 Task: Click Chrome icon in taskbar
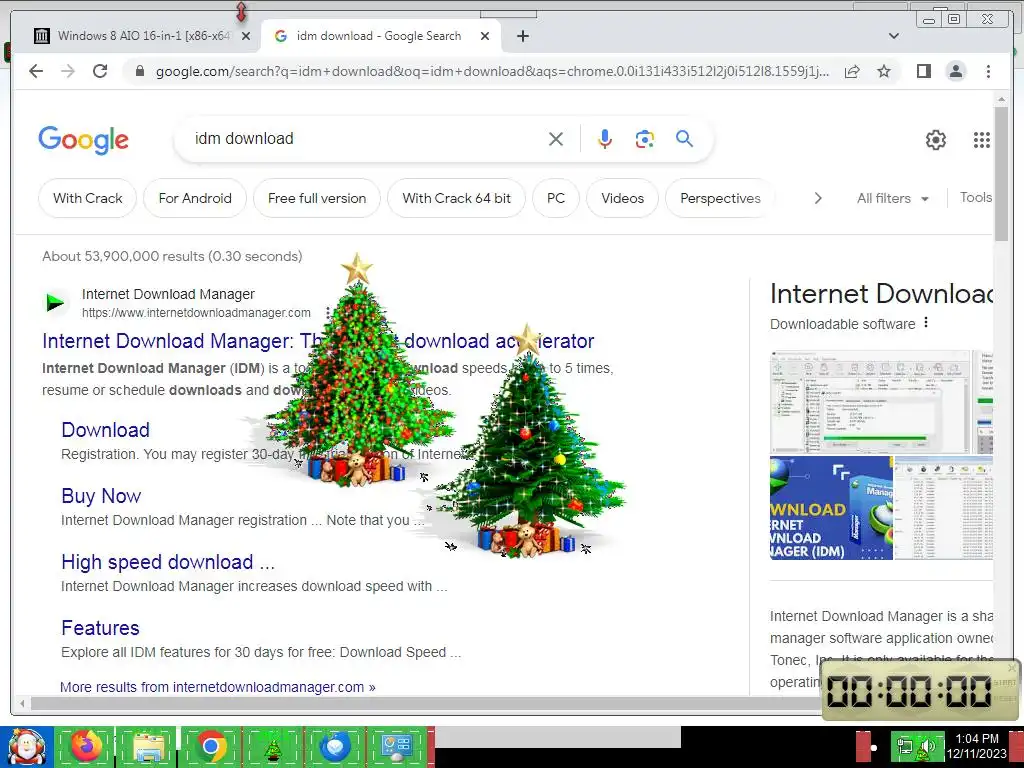click(210, 747)
